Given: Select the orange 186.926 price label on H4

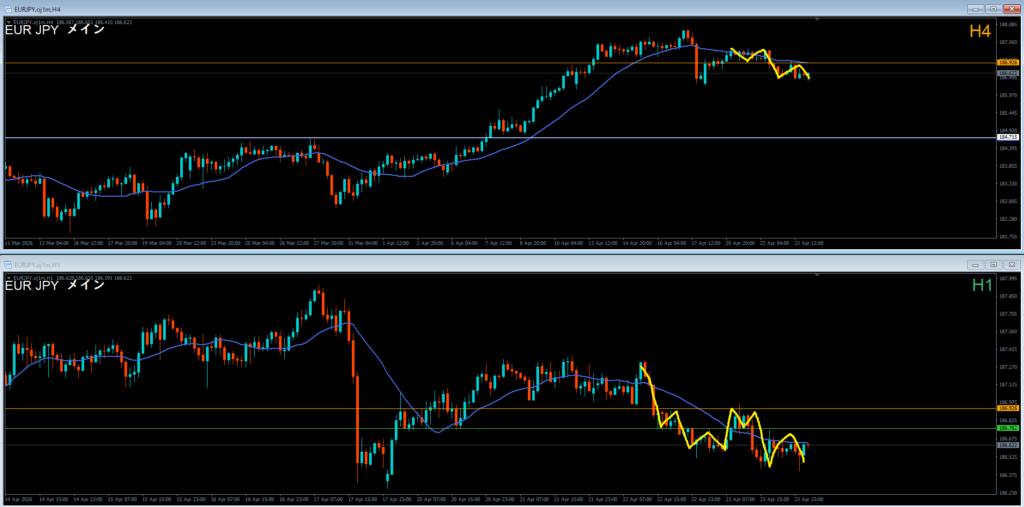Looking at the screenshot, I should pos(1007,63).
